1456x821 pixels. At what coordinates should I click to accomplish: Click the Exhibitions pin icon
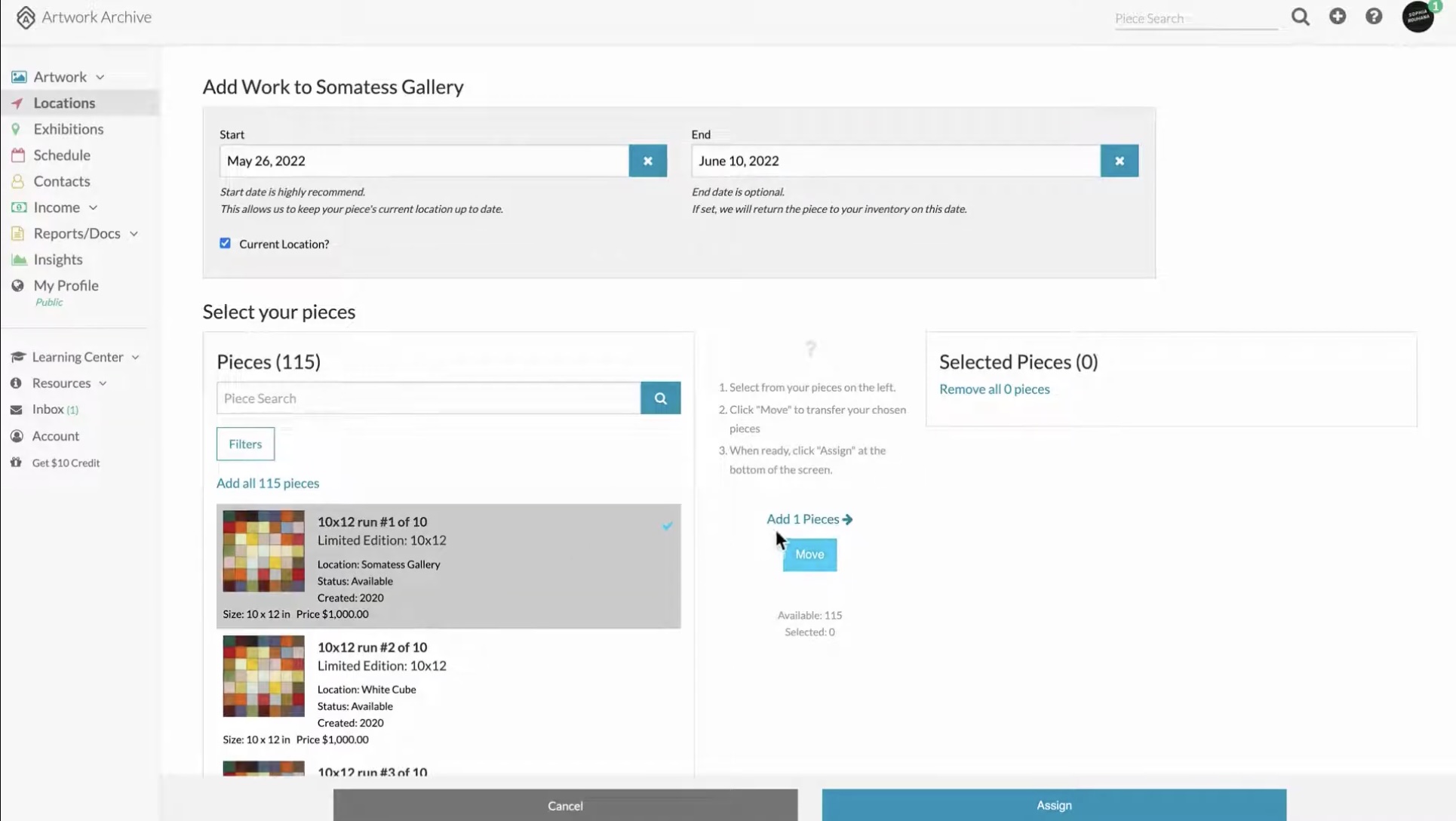click(x=16, y=129)
